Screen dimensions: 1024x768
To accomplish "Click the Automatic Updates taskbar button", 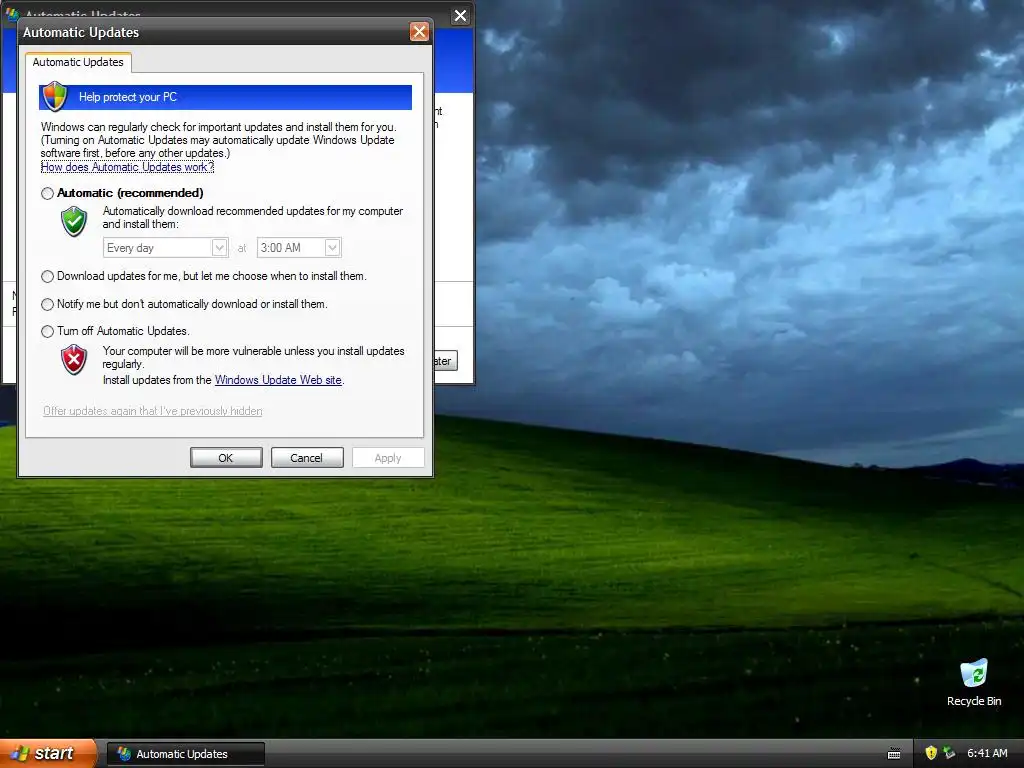I will [185, 754].
